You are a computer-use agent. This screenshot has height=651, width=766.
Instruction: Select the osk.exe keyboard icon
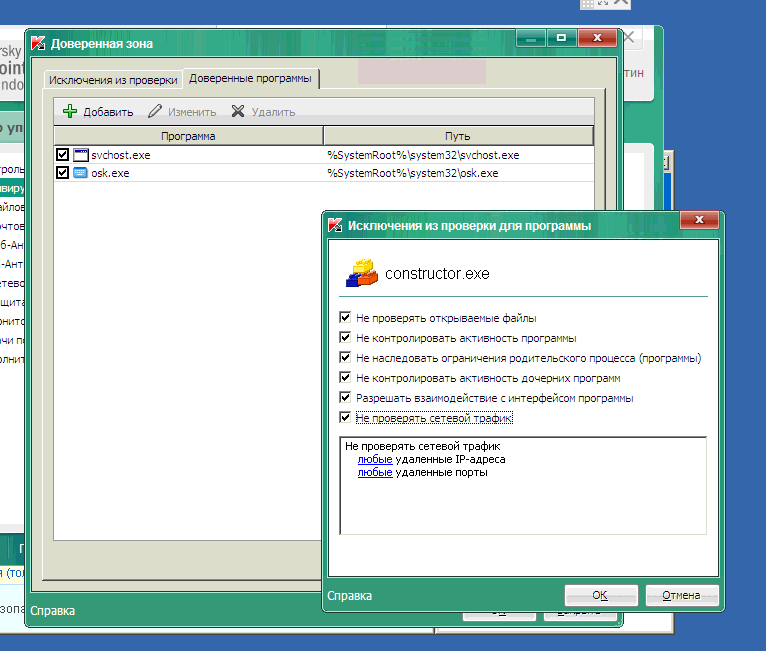point(81,173)
